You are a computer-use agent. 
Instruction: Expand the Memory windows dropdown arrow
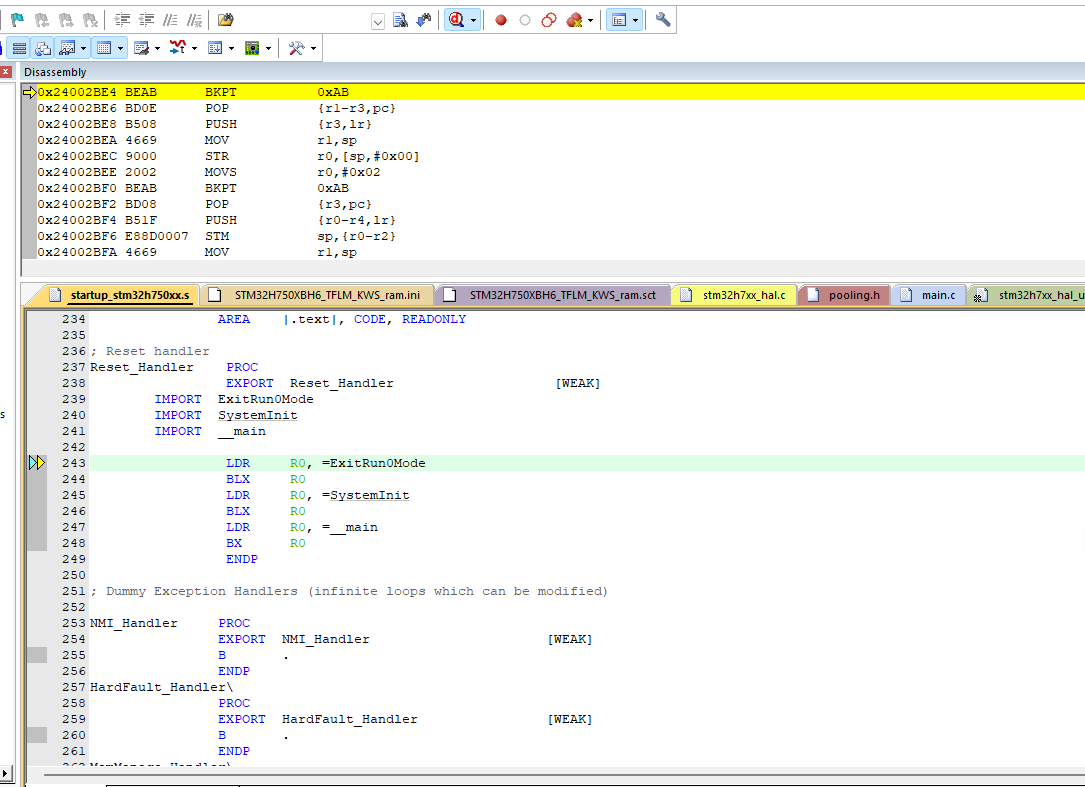pos(120,48)
